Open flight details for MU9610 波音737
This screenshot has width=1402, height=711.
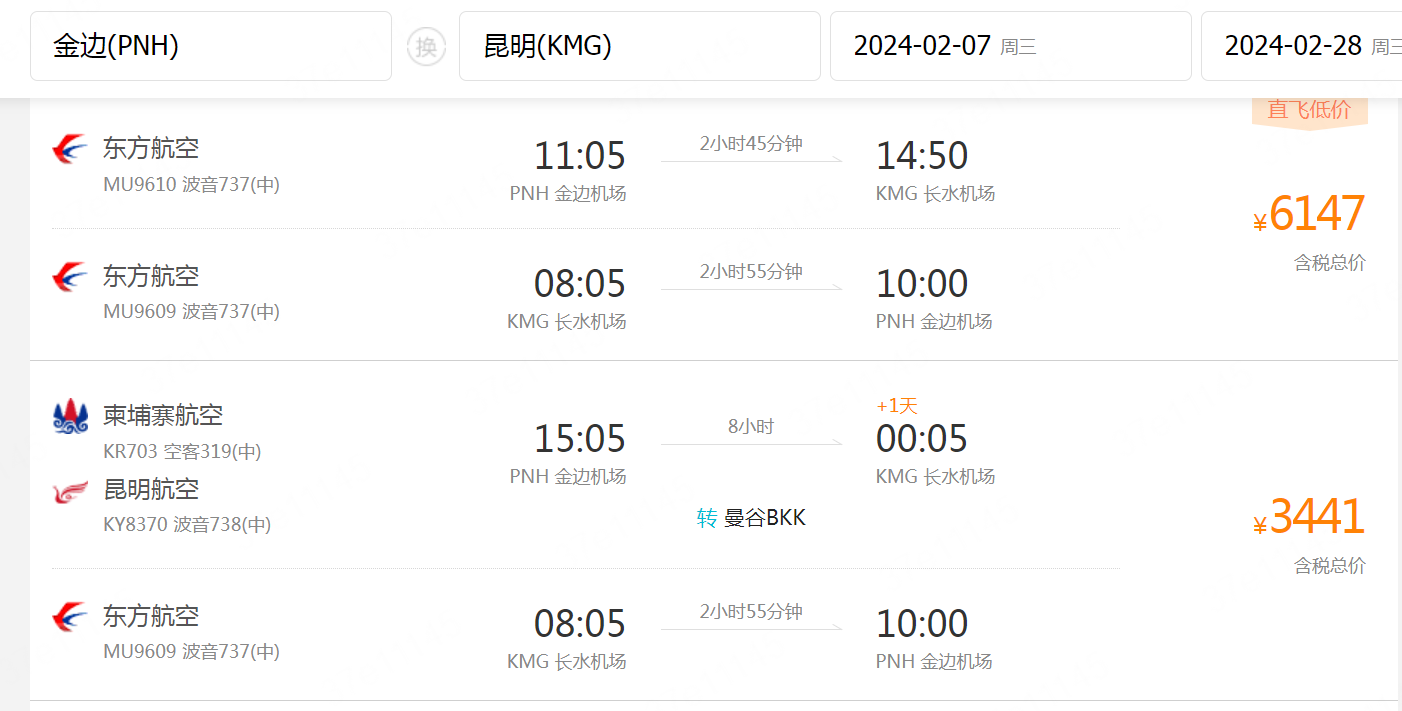pyautogui.click(x=191, y=185)
